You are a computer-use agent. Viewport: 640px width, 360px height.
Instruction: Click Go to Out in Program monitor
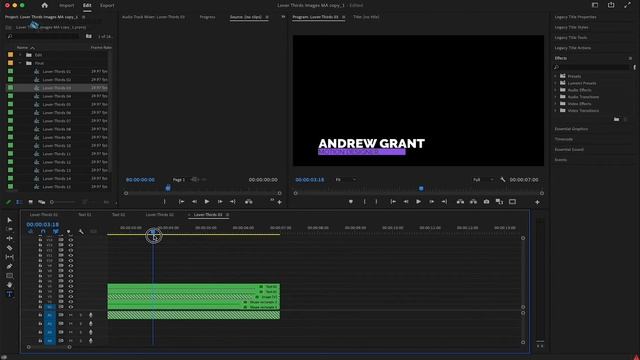point(444,202)
